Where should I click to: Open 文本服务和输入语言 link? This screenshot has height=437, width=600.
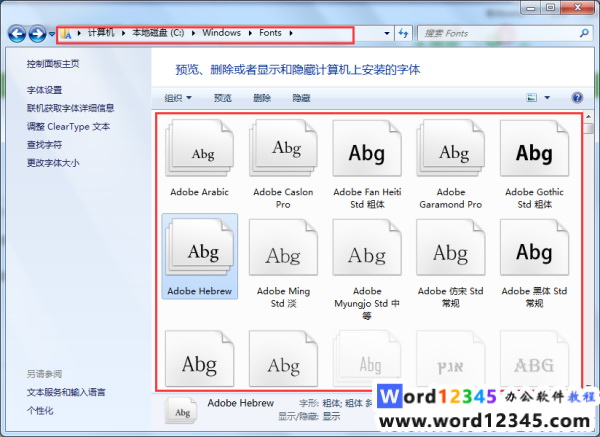click(x=66, y=392)
